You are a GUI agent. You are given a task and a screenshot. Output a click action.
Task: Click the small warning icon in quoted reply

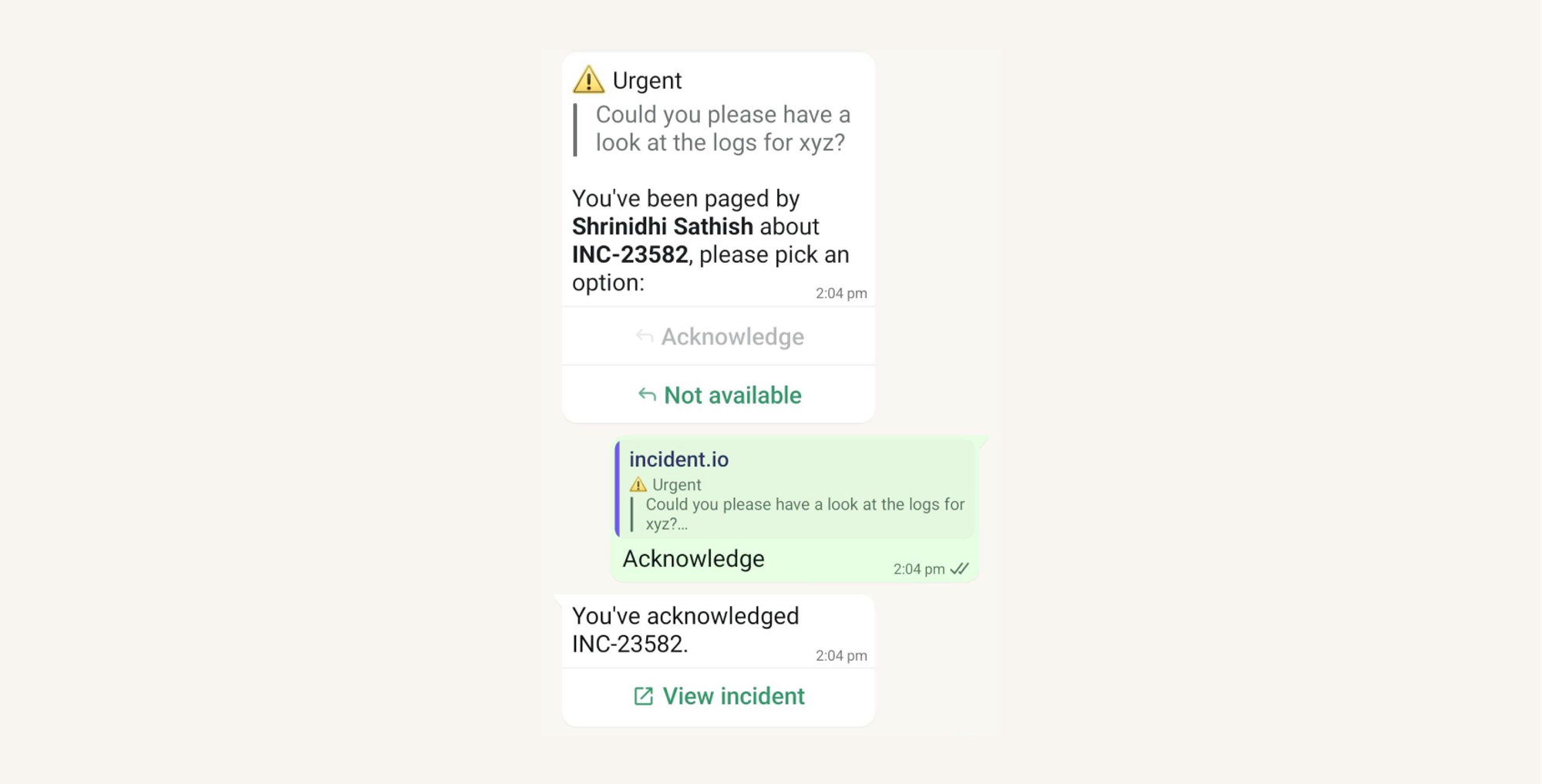[638, 485]
